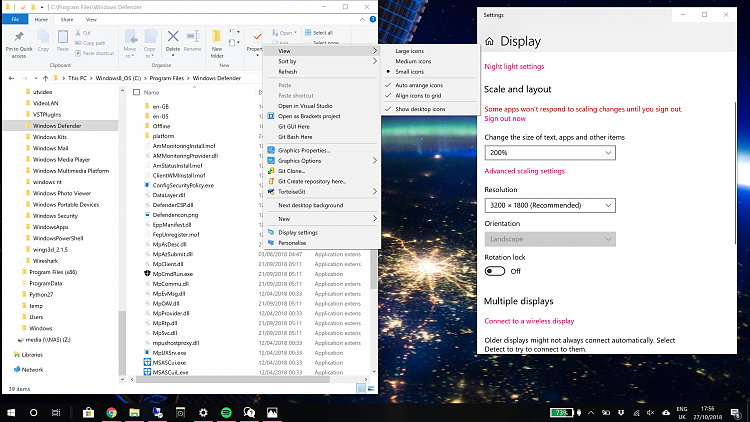Choose Personalise menu entry

pos(292,243)
